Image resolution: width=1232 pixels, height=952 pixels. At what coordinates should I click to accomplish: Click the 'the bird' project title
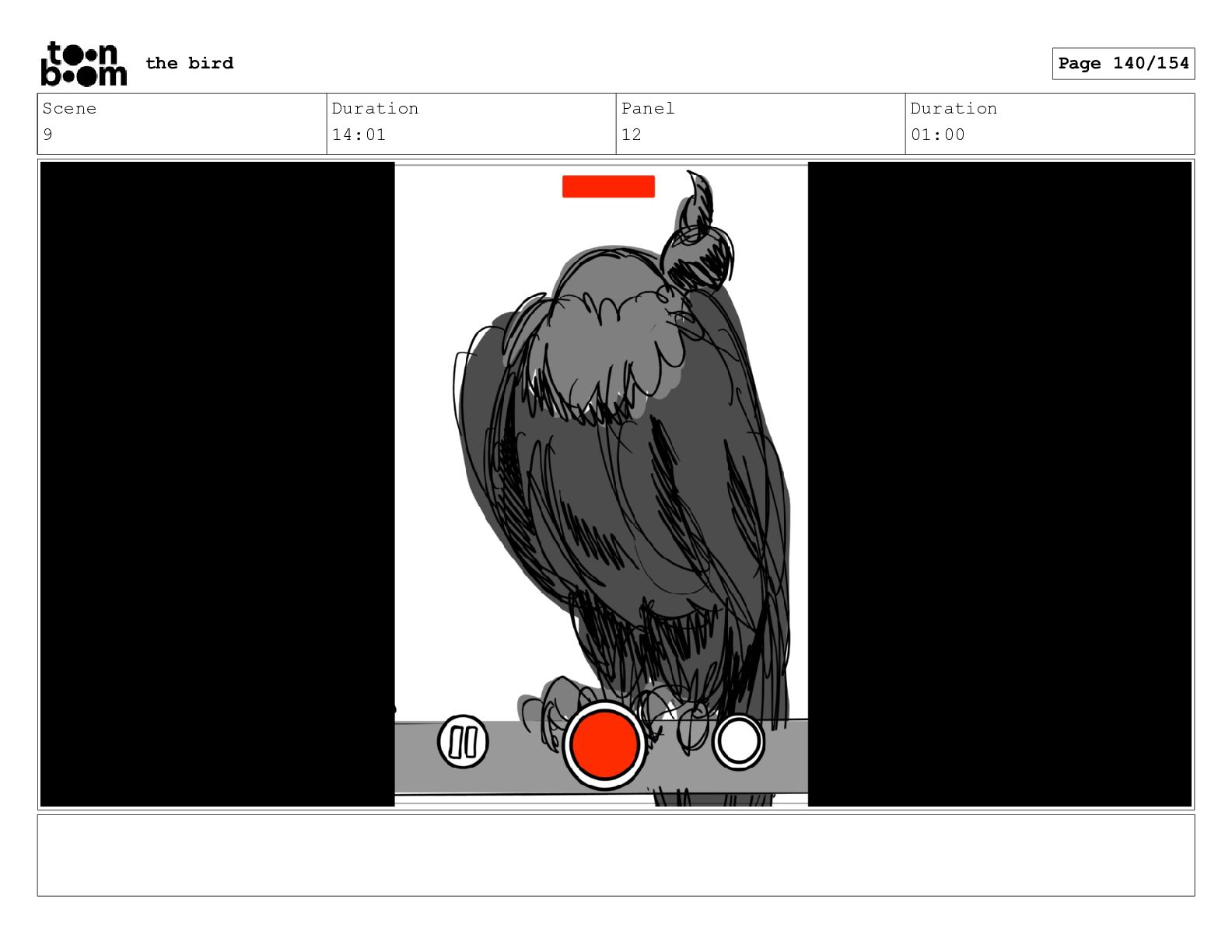[190, 63]
